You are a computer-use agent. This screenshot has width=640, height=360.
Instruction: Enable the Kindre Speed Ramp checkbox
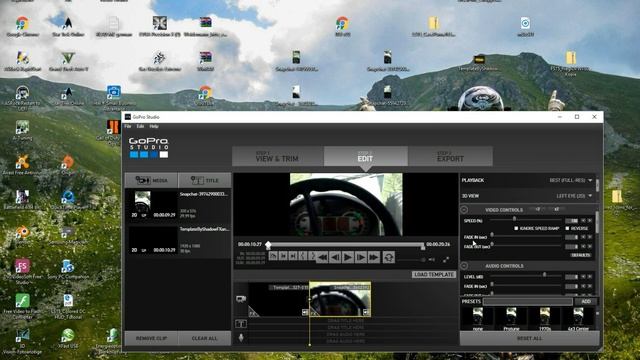click(x=516, y=229)
